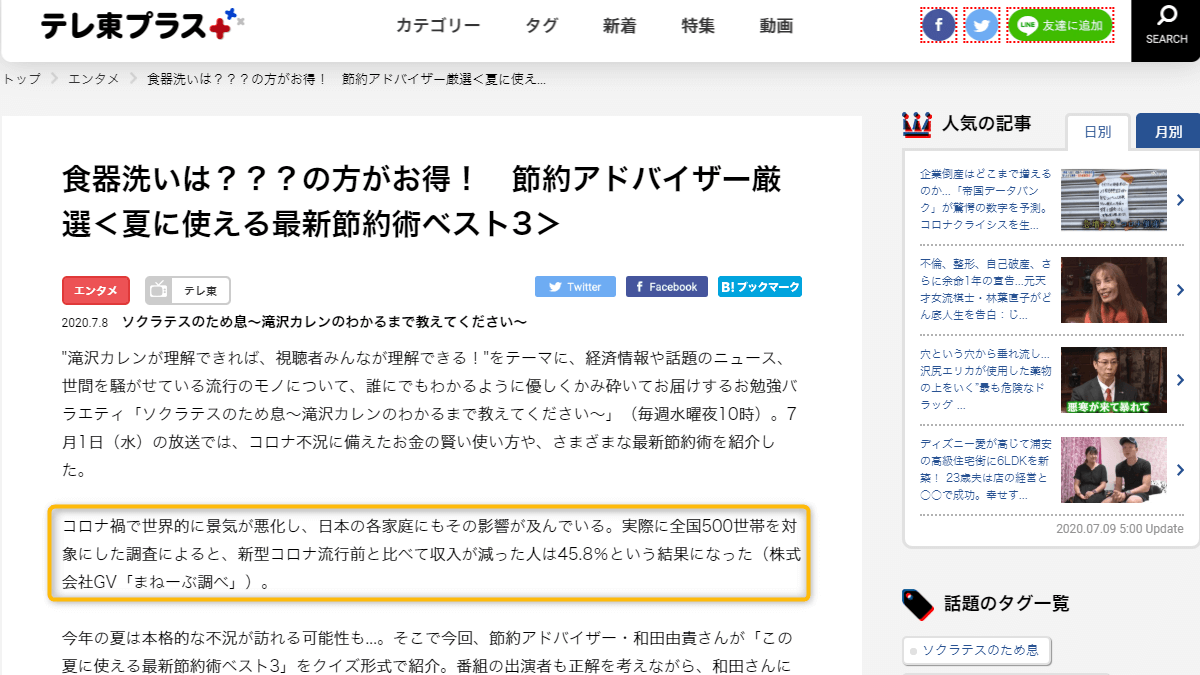Click the round Facebook icon in header
Image resolution: width=1200 pixels, height=675 pixels.
[938, 26]
